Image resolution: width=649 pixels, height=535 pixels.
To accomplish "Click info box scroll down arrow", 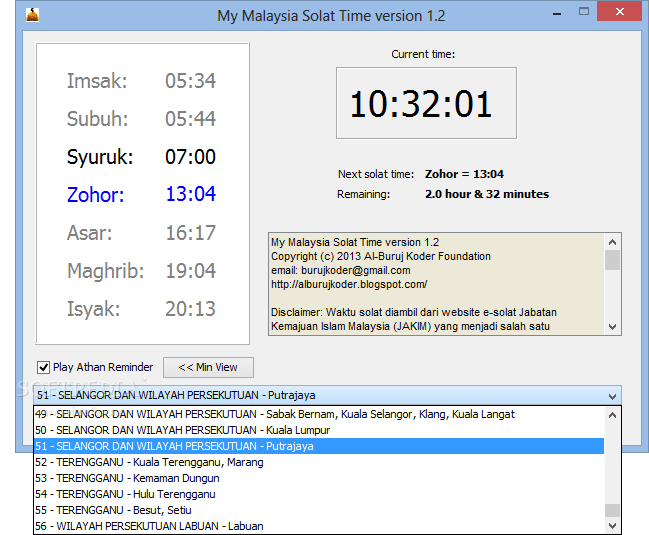I will coord(613,326).
